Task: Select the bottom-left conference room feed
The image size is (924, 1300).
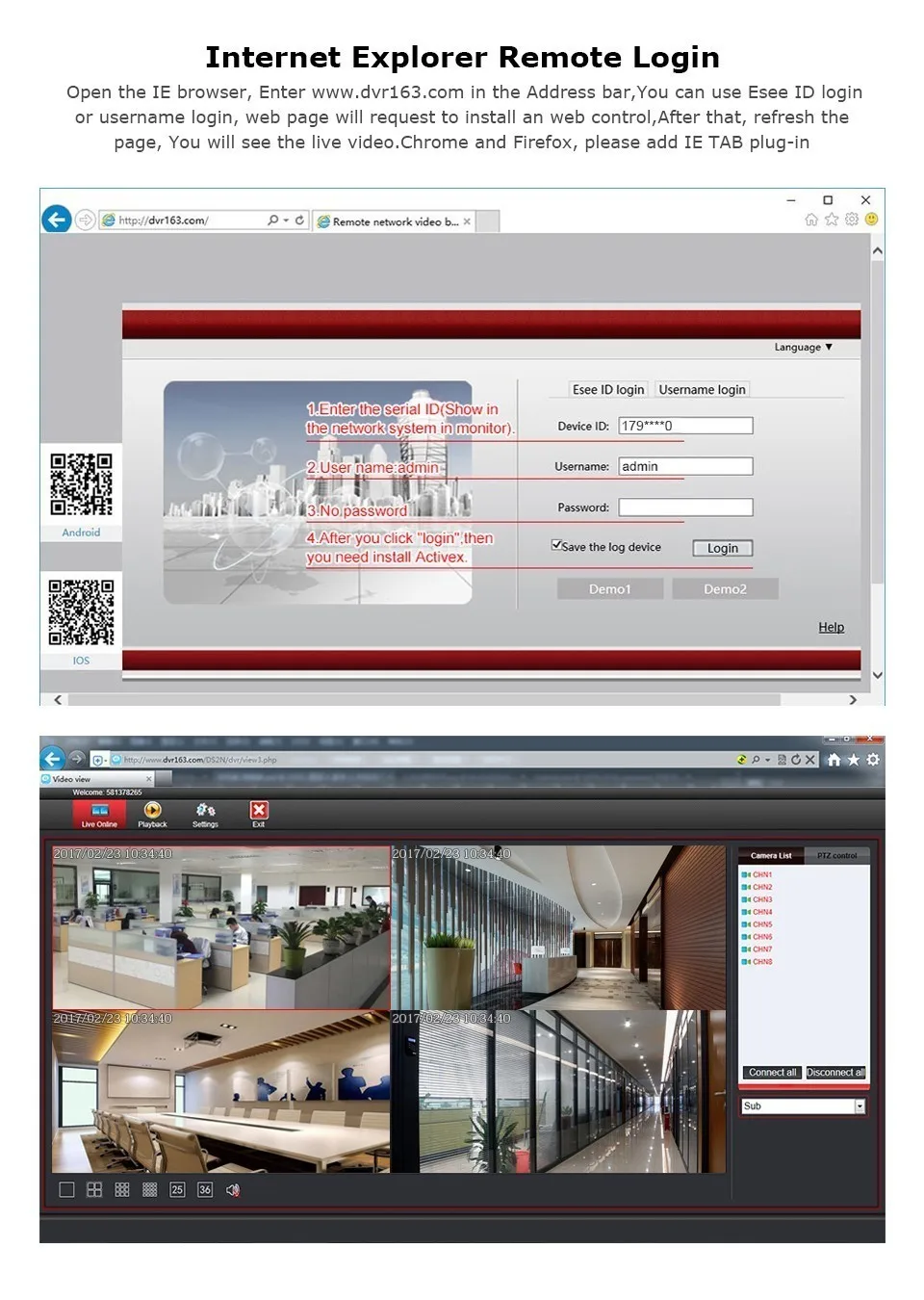Action: pos(221,1091)
